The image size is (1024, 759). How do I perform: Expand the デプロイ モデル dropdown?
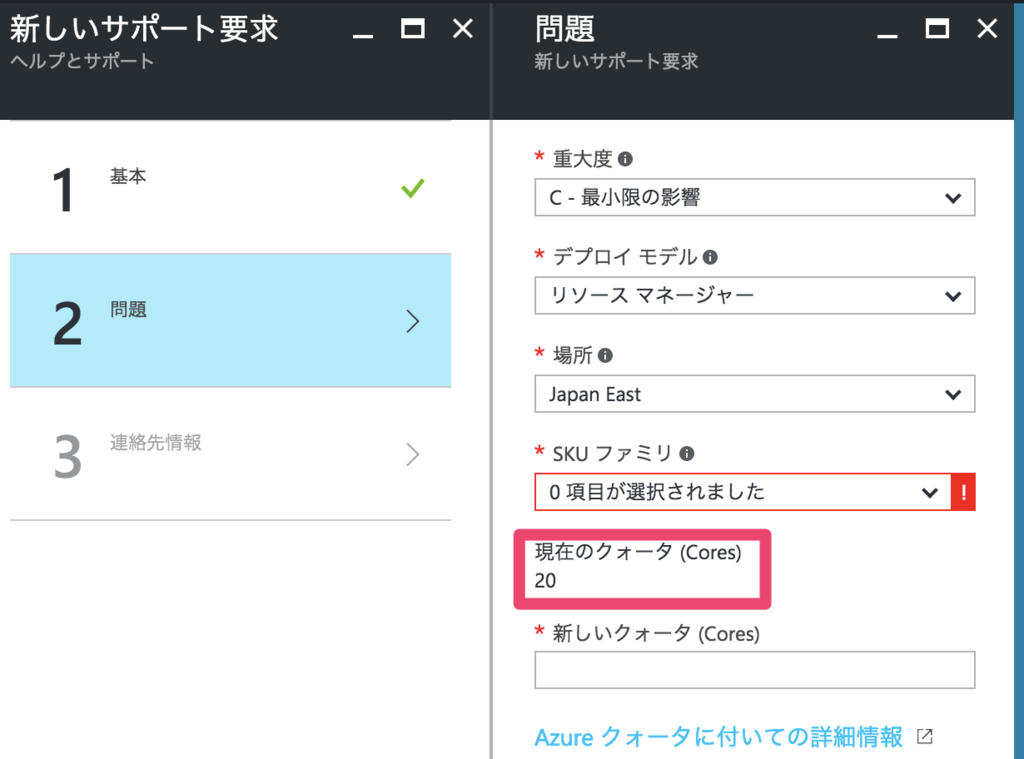754,296
